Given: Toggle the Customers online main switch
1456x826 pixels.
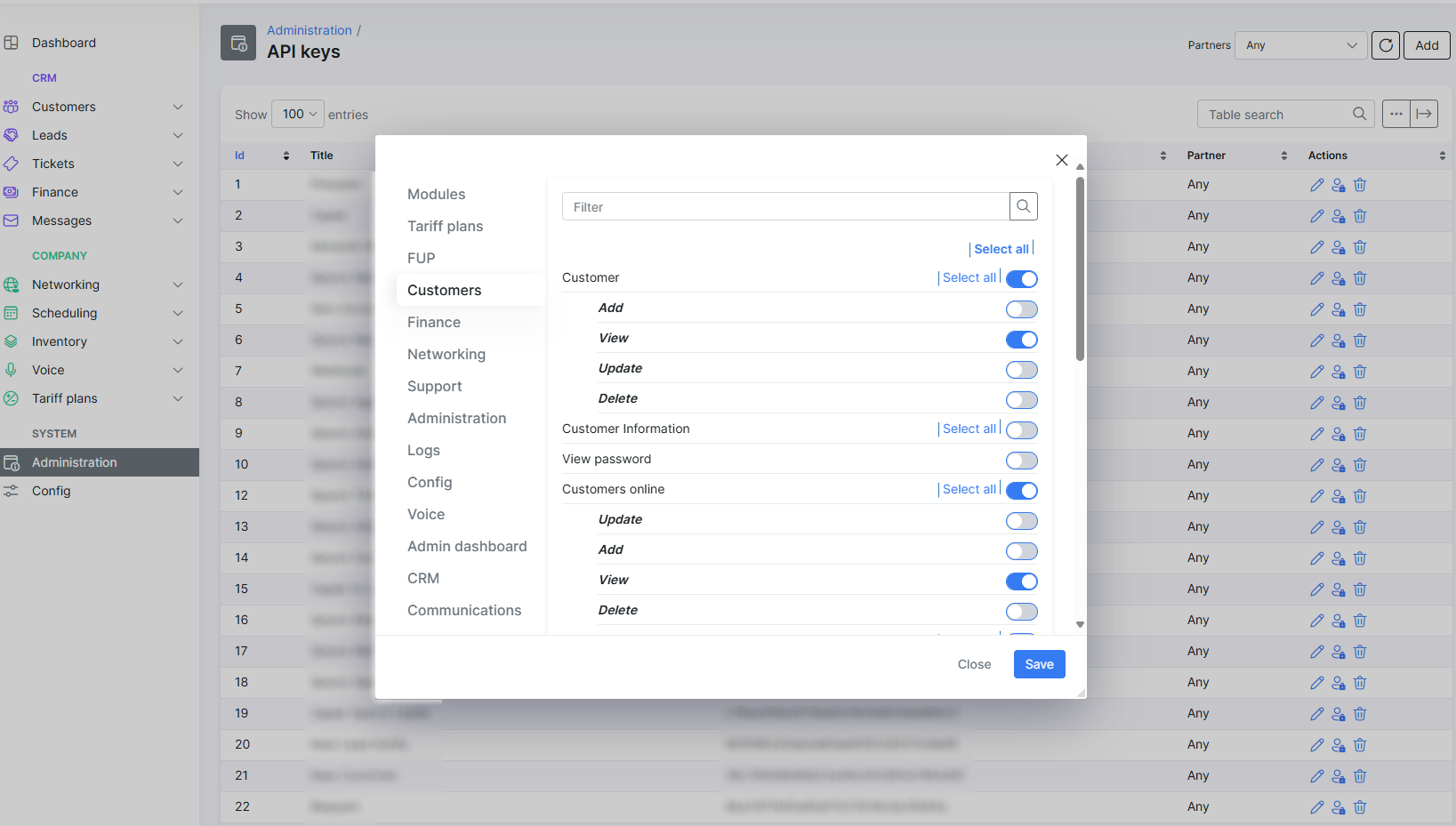Looking at the screenshot, I should [x=1022, y=491].
